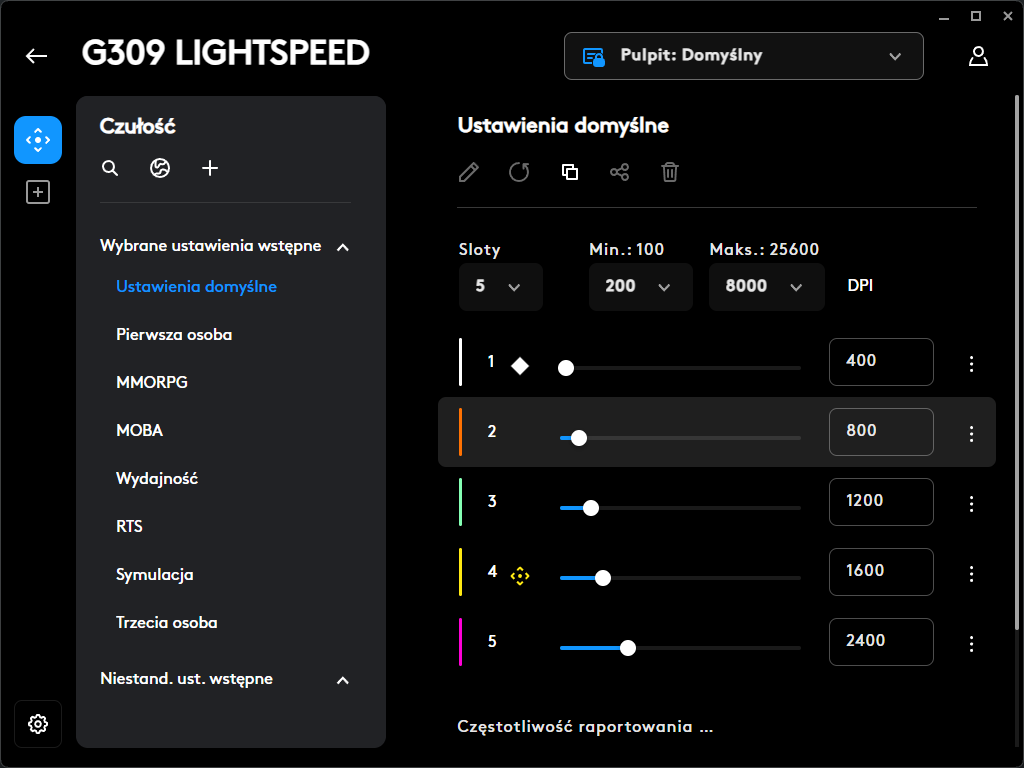Screen dimensions: 1024x768
Task: Click the G309 LIGHTSPEED device title
Action: click(226, 53)
